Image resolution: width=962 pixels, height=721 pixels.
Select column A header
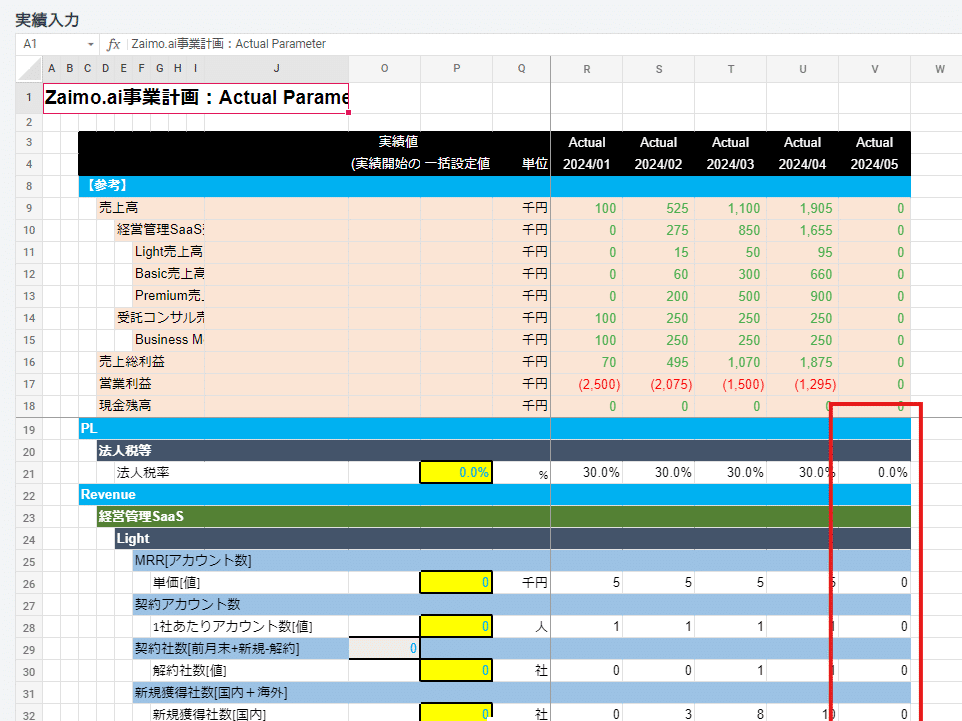52,69
